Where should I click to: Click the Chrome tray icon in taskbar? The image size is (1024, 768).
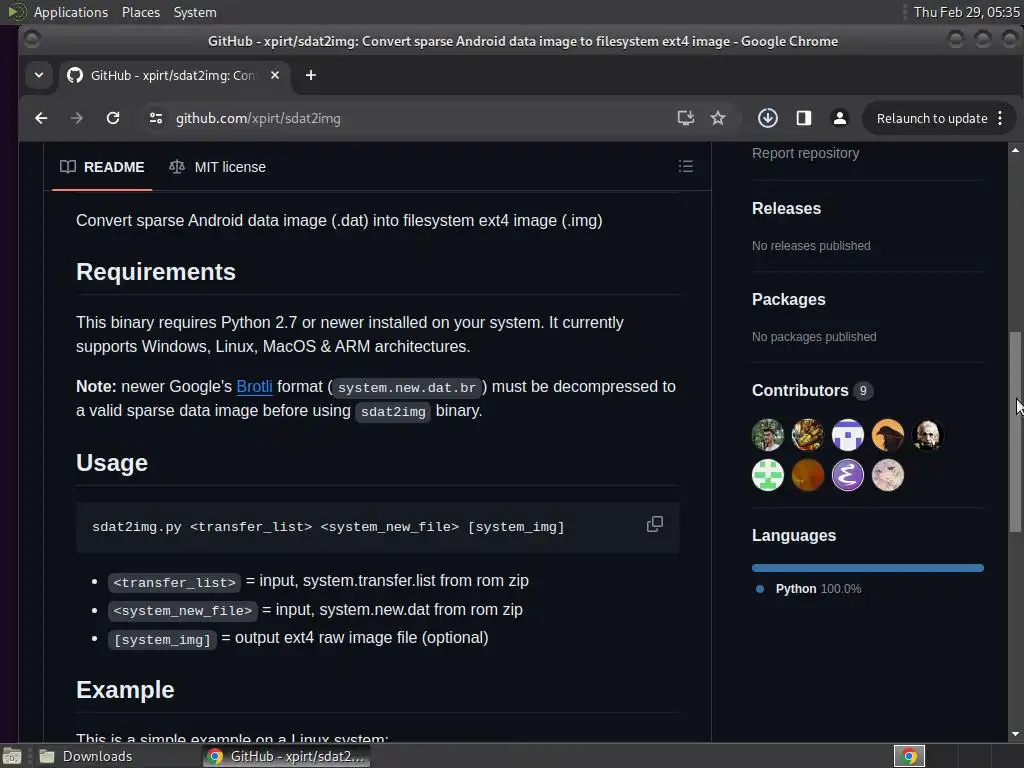pyautogui.click(x=909, y=756)
